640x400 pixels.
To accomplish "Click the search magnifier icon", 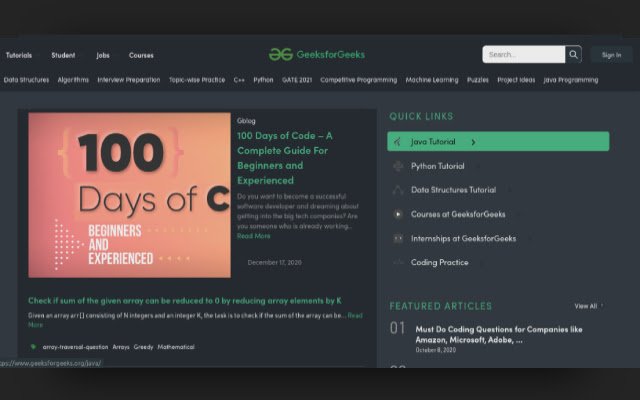I will click(x=573, y=54).
